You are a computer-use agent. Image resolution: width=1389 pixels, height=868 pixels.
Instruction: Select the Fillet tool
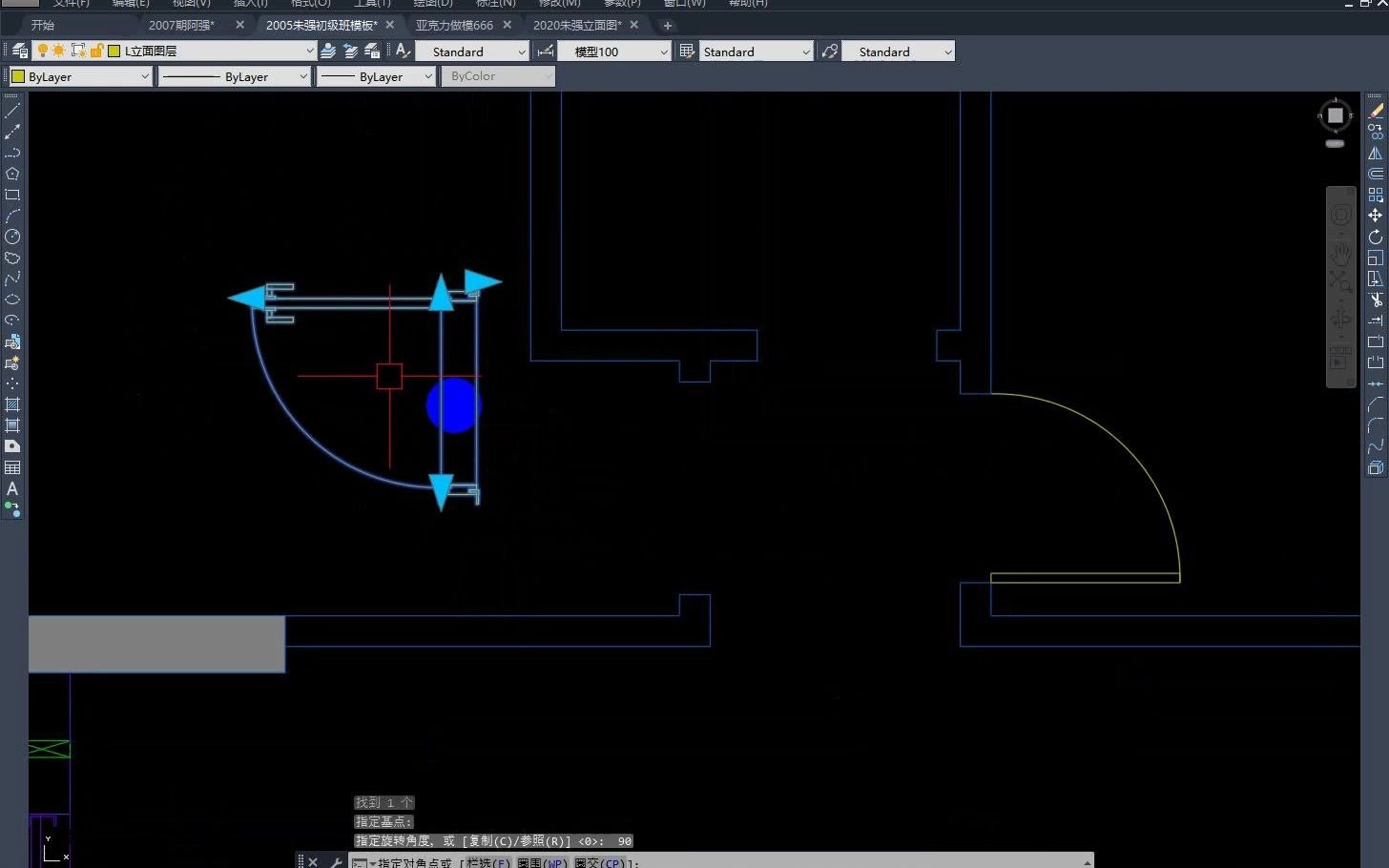tap(1376, 425)
